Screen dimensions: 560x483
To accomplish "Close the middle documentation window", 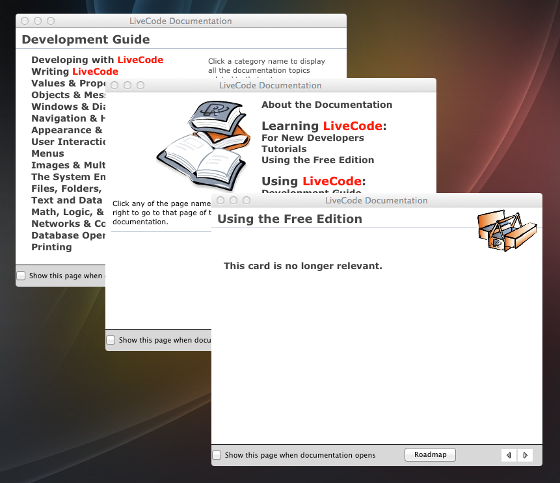I will coord(114,85).
